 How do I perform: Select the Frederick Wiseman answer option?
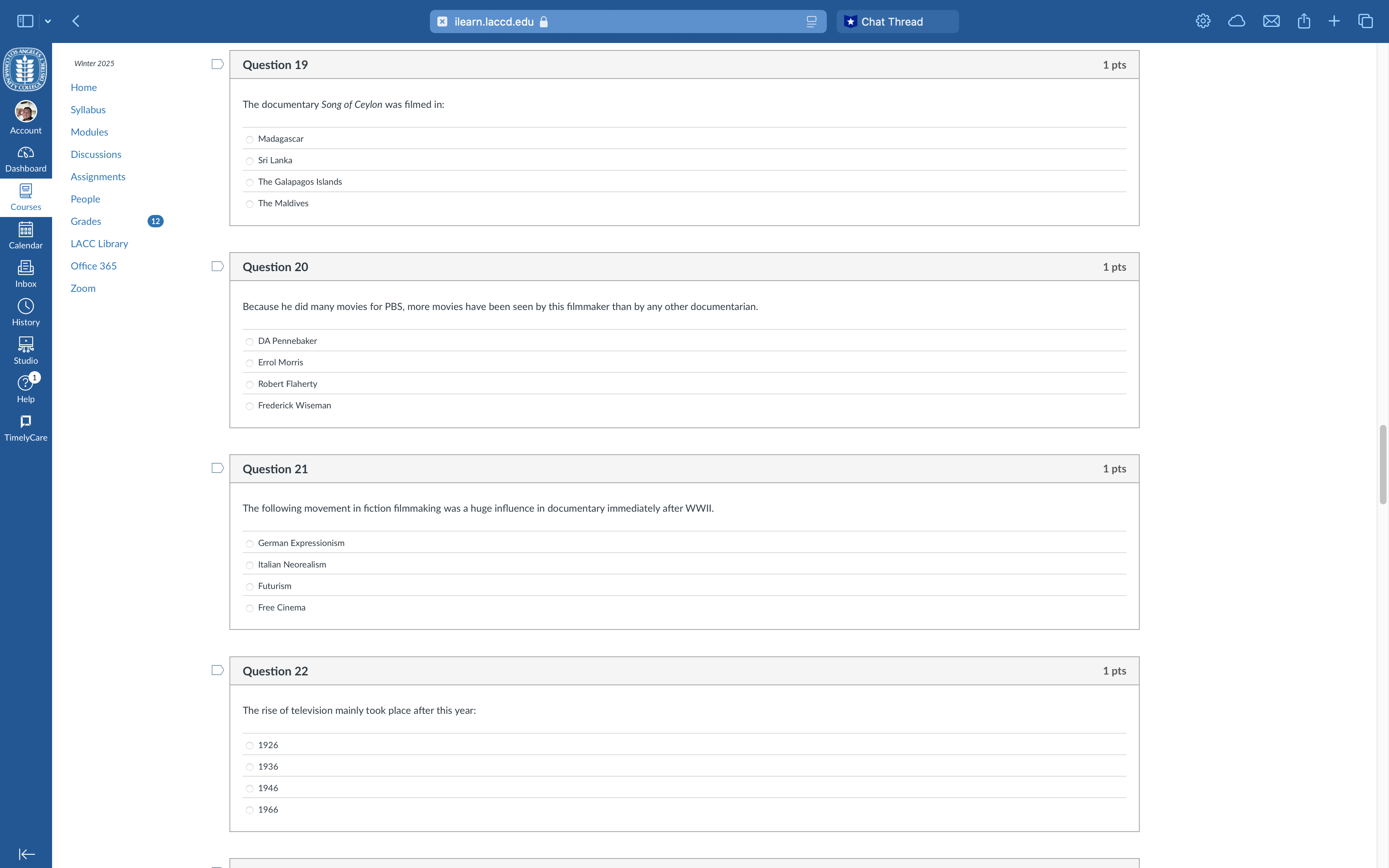coord(250,406)
